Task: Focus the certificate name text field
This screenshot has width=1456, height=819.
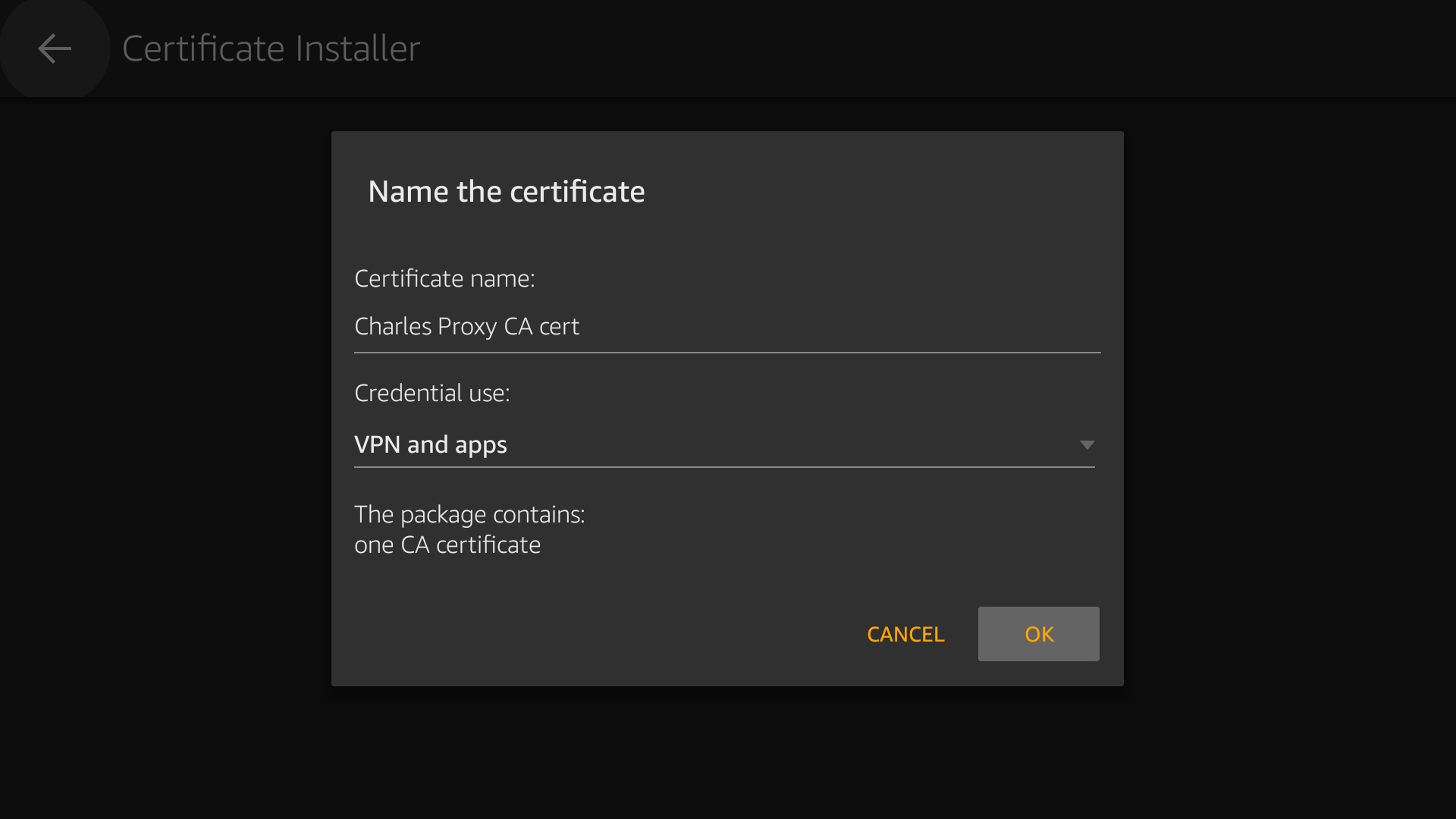Action: pyautogui.click(x=726, y=327)
